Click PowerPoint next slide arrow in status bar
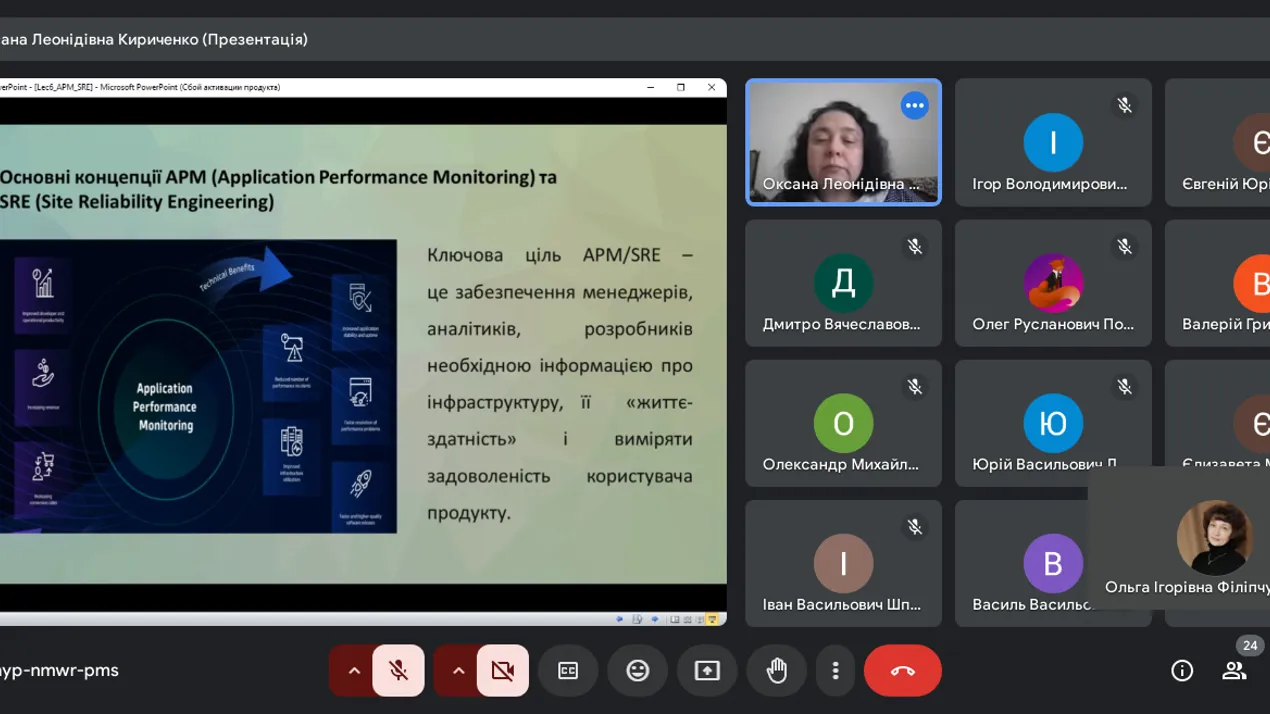 (x=655, y=619)
